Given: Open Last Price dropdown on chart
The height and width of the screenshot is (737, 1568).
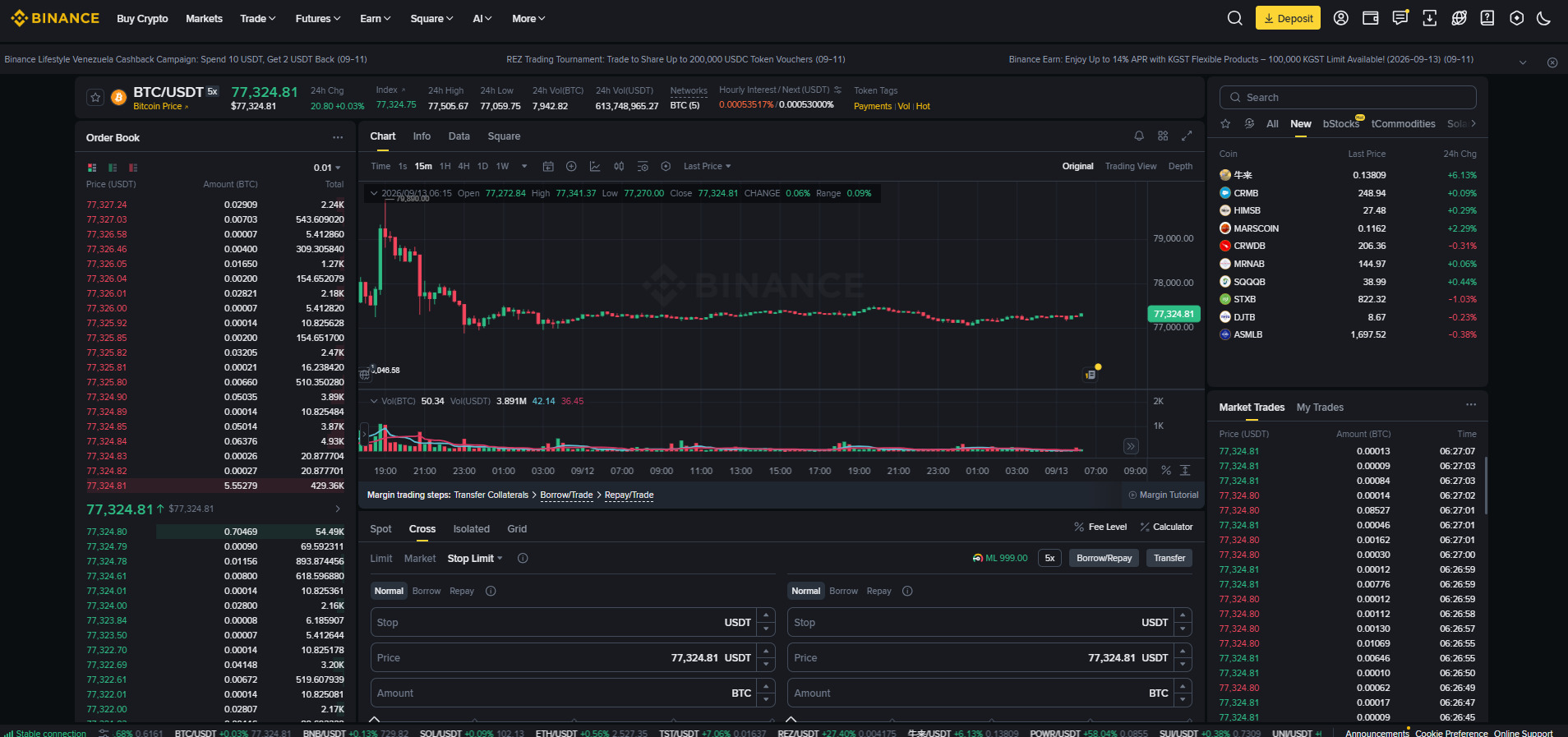Looking at the screenshot, I should [707, 166].
